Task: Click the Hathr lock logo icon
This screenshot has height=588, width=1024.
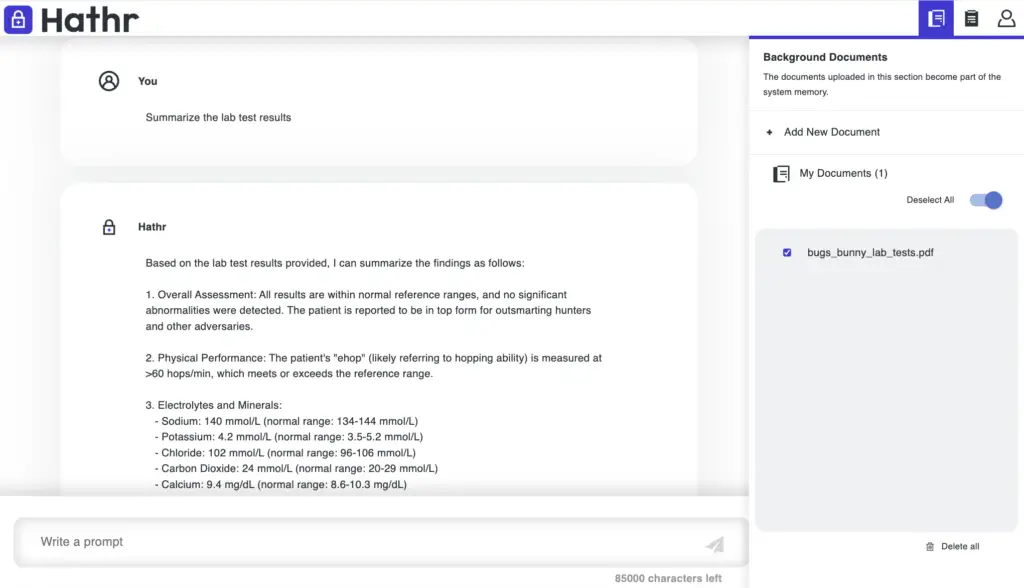Action: (x=18, y=20)
